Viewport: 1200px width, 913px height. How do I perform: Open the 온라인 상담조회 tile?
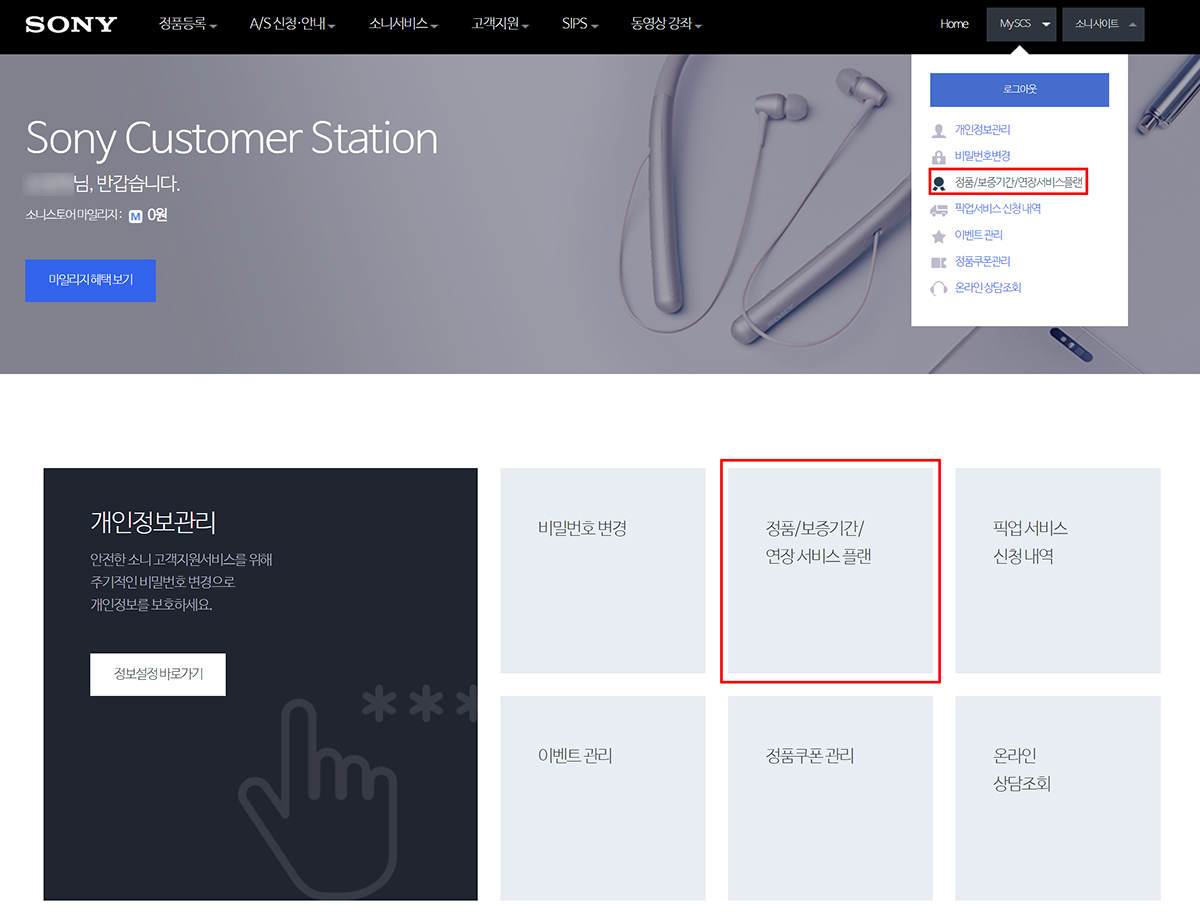[1058, 798]
